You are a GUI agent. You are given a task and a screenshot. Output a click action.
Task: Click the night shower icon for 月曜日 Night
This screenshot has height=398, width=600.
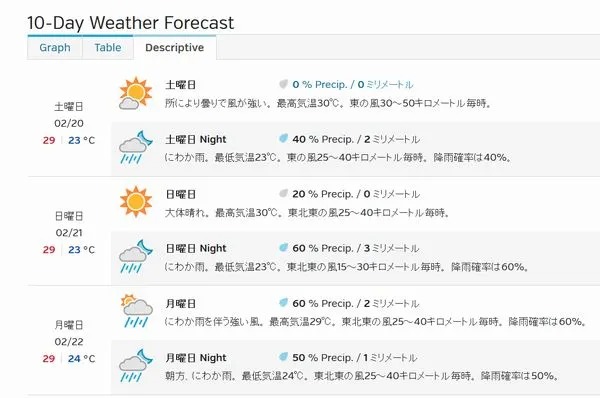tap(135, 365)
